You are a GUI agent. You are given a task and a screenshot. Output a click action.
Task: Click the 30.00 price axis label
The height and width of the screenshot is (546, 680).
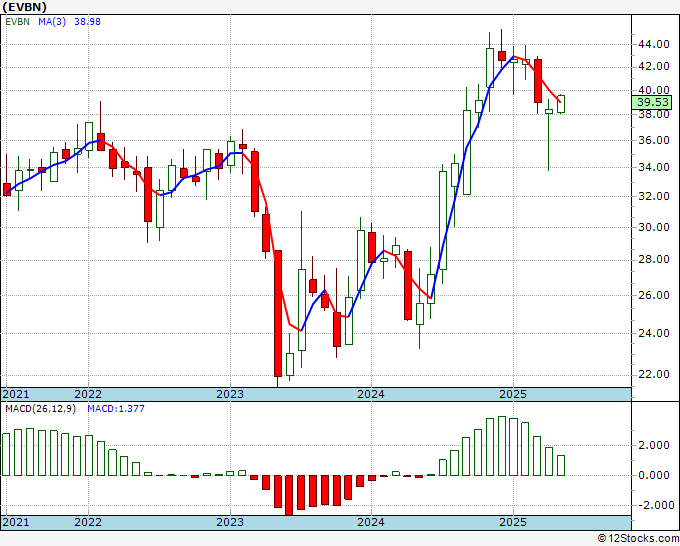point(654,227)
